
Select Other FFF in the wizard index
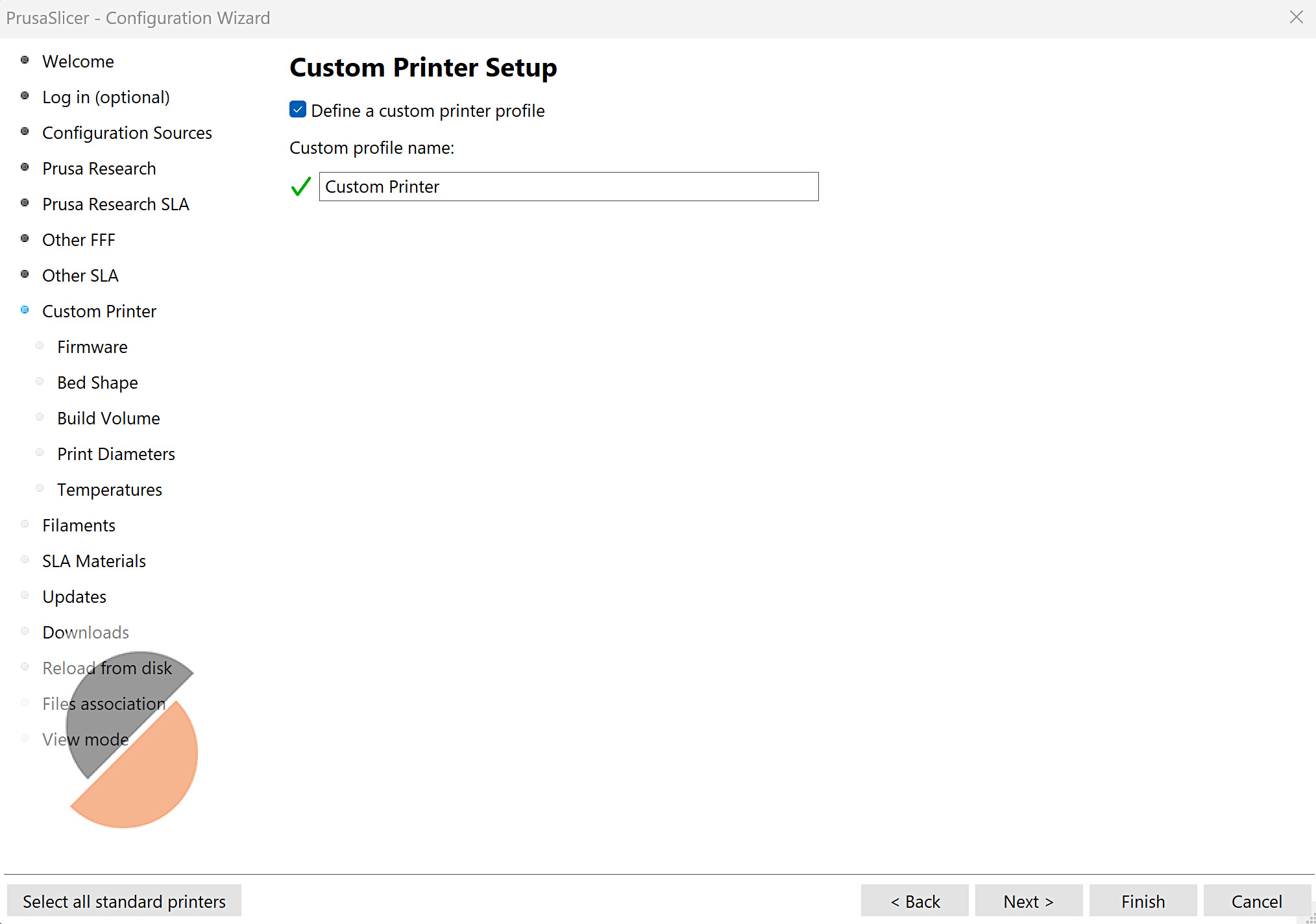[79, 240]
